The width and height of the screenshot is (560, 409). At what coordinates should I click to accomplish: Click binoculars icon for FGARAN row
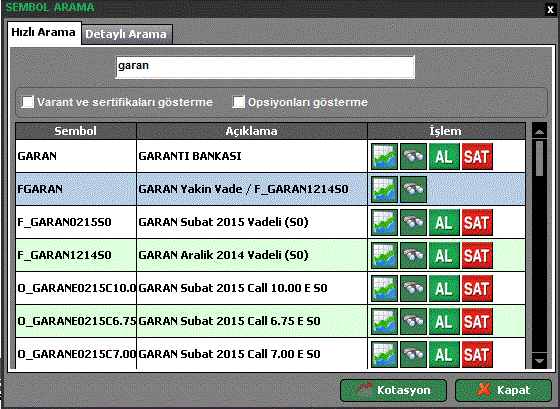pos(414,189)
